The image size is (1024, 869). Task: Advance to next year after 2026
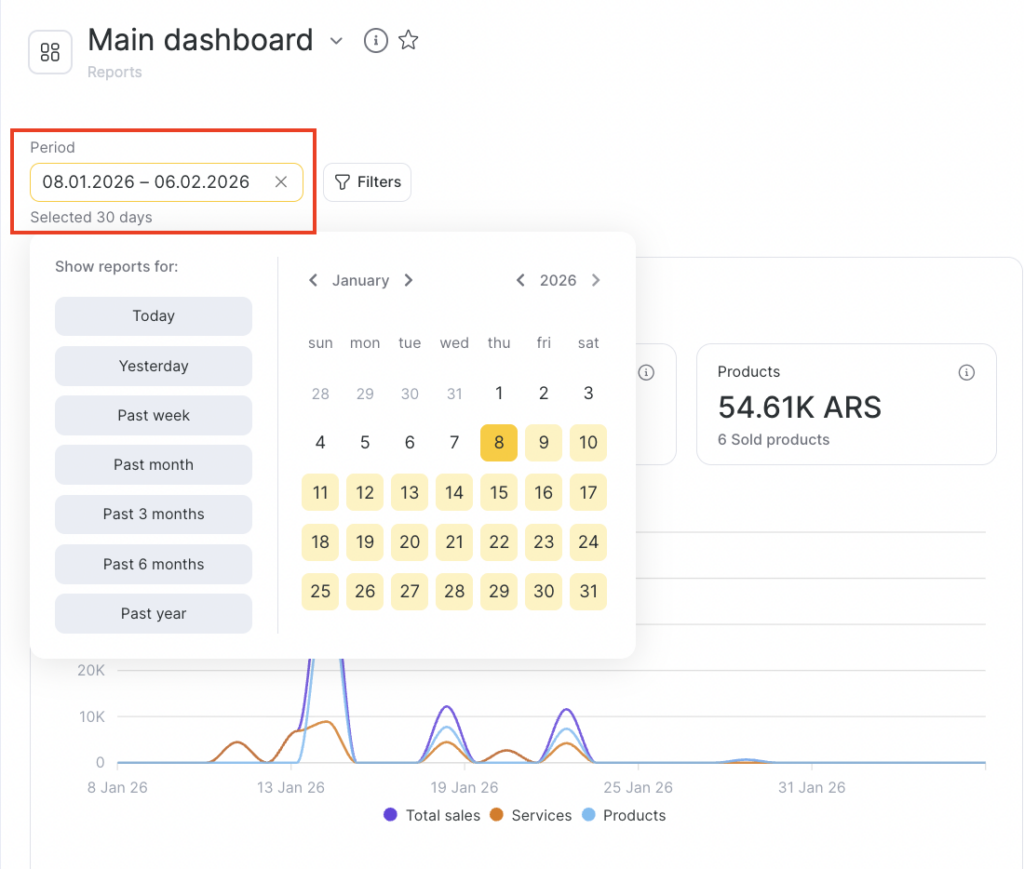596,280
